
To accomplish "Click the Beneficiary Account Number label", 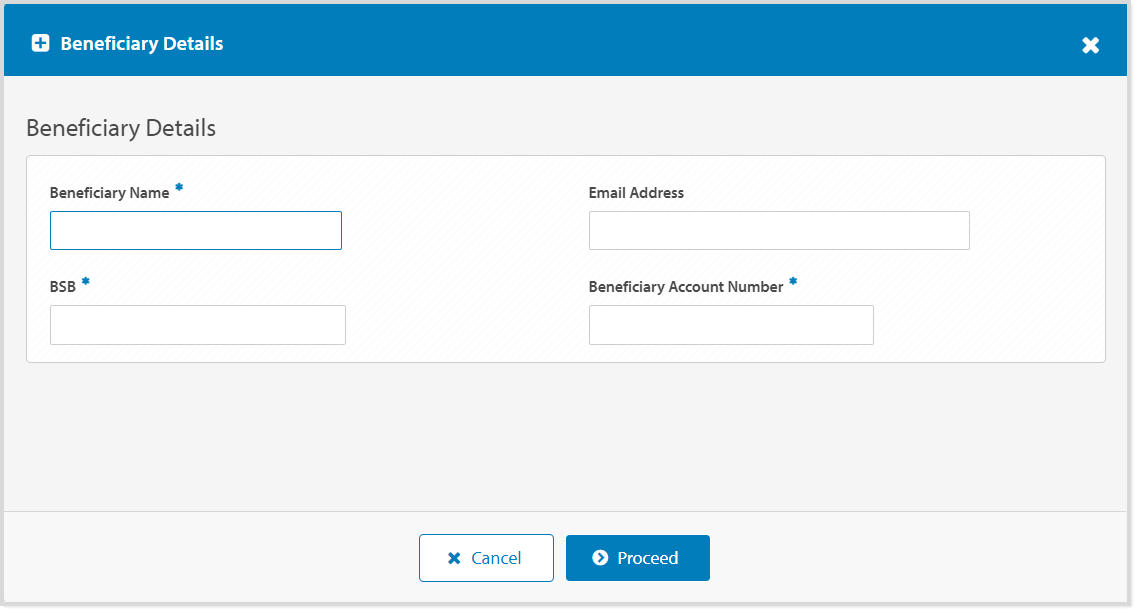I will click(683, 286).
